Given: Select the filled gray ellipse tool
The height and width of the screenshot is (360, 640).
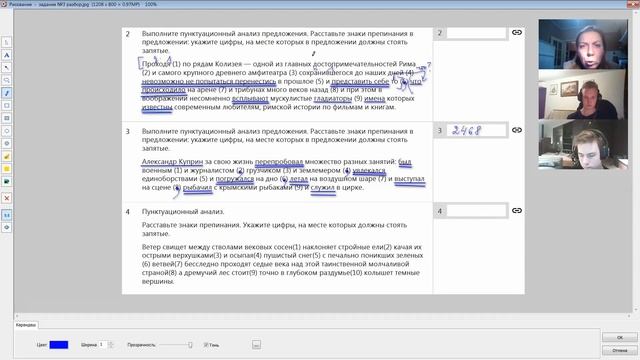Looking at the screenshot, I should click(7, 144).
